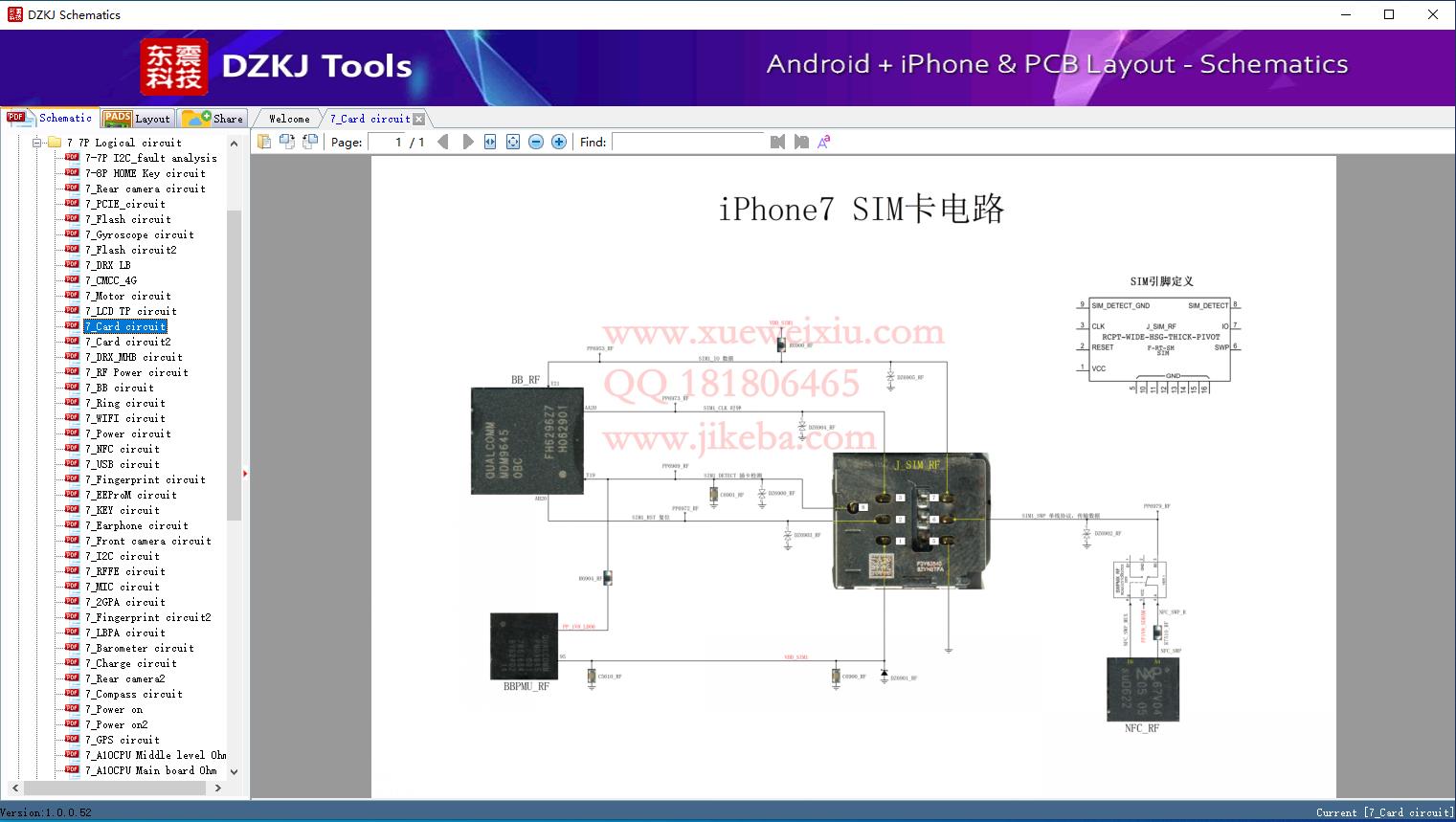Open 7_Card circuit2
The height and width of the screenshot is (822, 1456).
pos(128,342)
